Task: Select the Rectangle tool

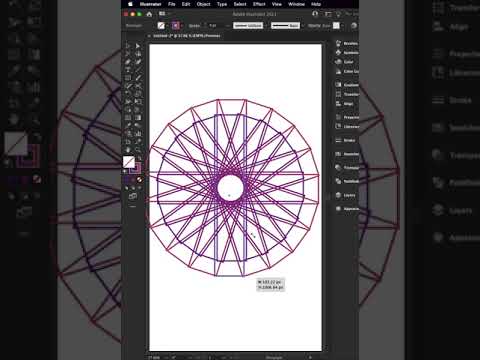Action: point(128,78)
